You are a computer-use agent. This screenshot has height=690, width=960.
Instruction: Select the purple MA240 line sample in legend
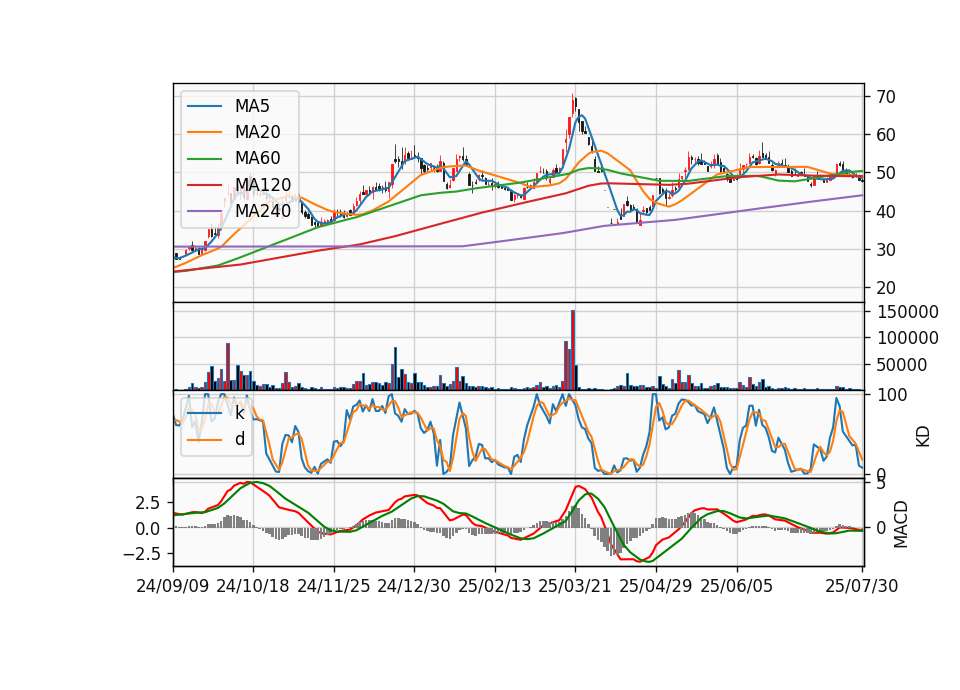(x=204, y=211)
